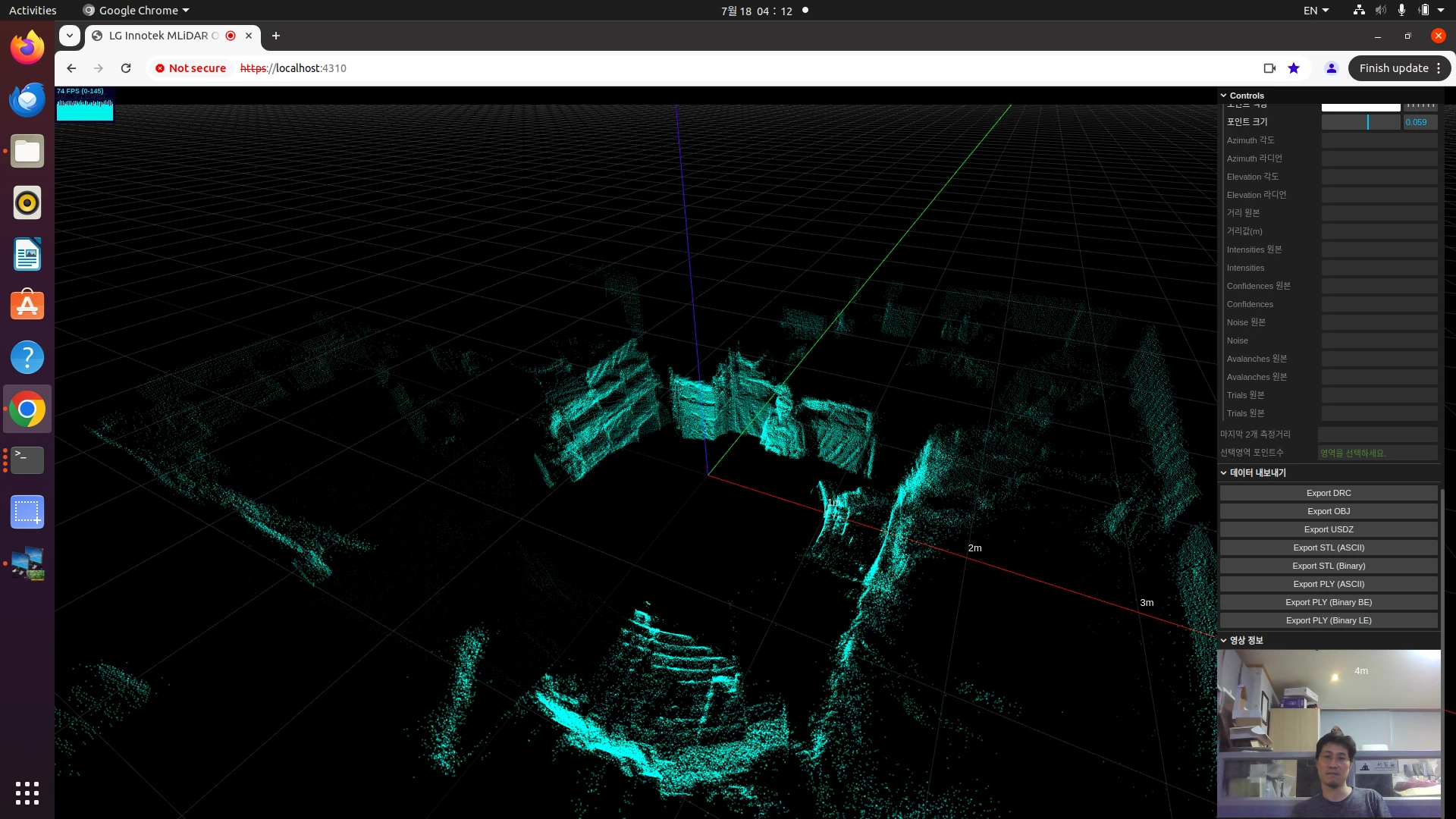Image resolution: width=1456 pixels, height=819 pixels.
Task: Open the clock and calendar menu
Action: coord(757,11)
